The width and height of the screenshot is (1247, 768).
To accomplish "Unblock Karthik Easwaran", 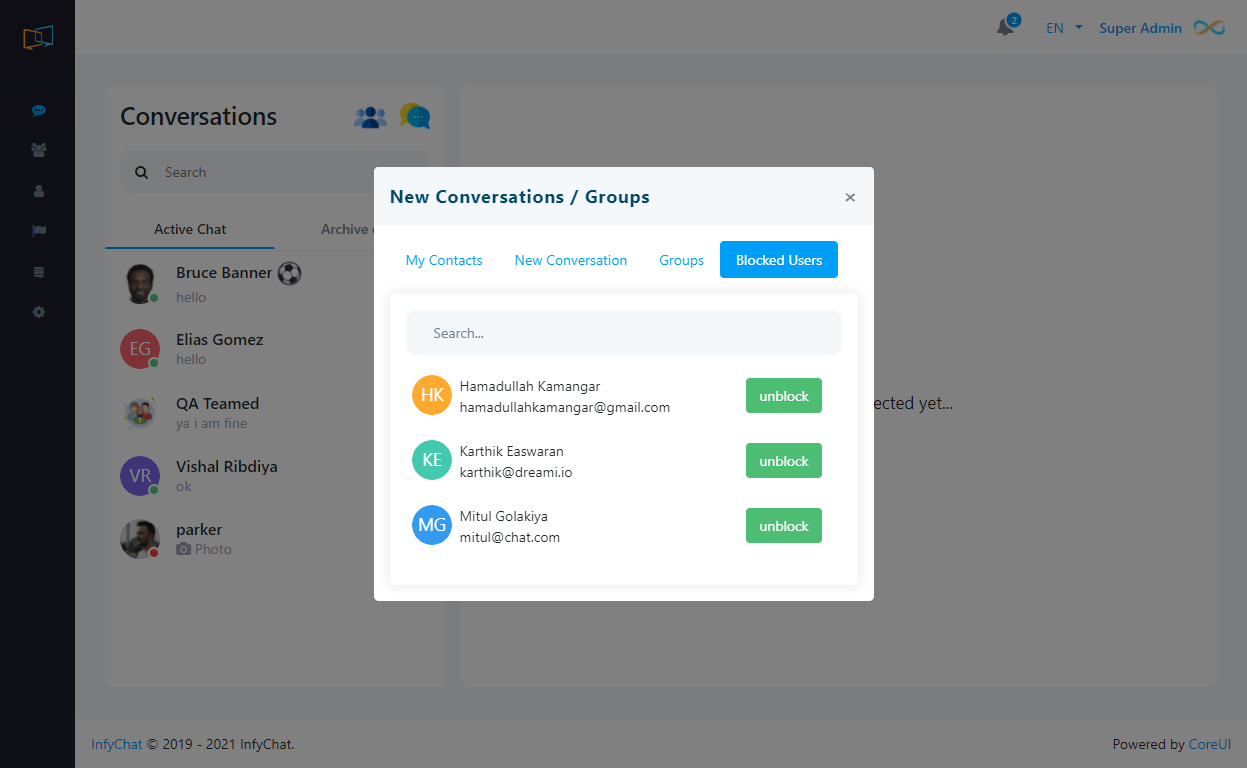I will point(783,461).
